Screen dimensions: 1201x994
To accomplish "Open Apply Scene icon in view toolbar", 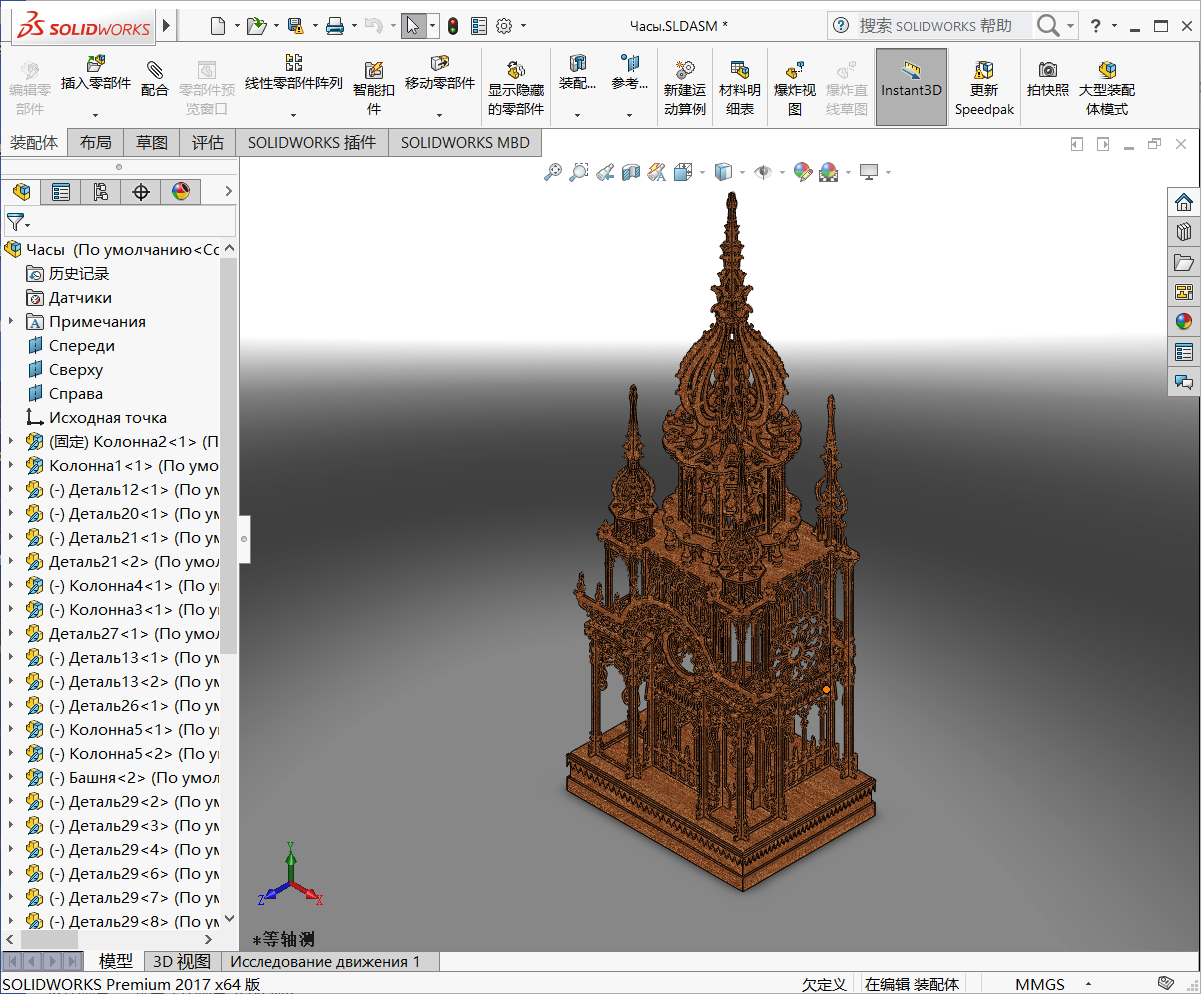I will pos(829,172).
